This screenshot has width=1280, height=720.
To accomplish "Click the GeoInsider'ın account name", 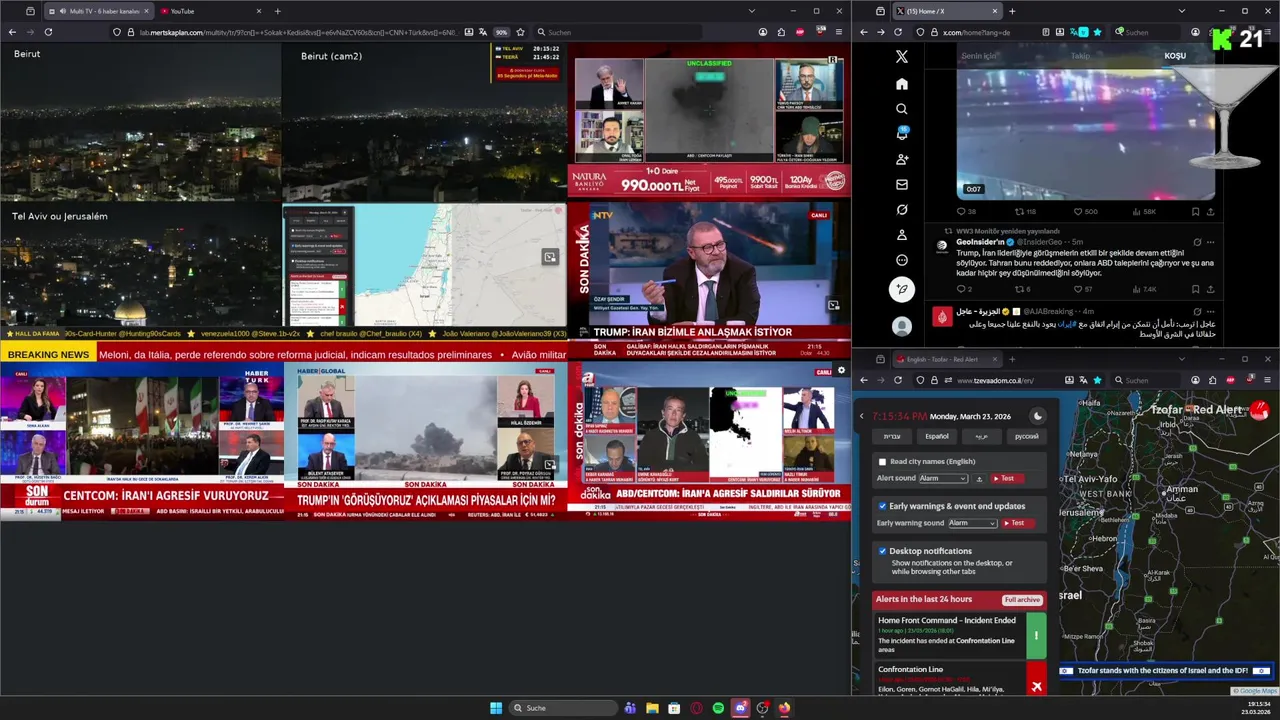I will click(980, 242).
